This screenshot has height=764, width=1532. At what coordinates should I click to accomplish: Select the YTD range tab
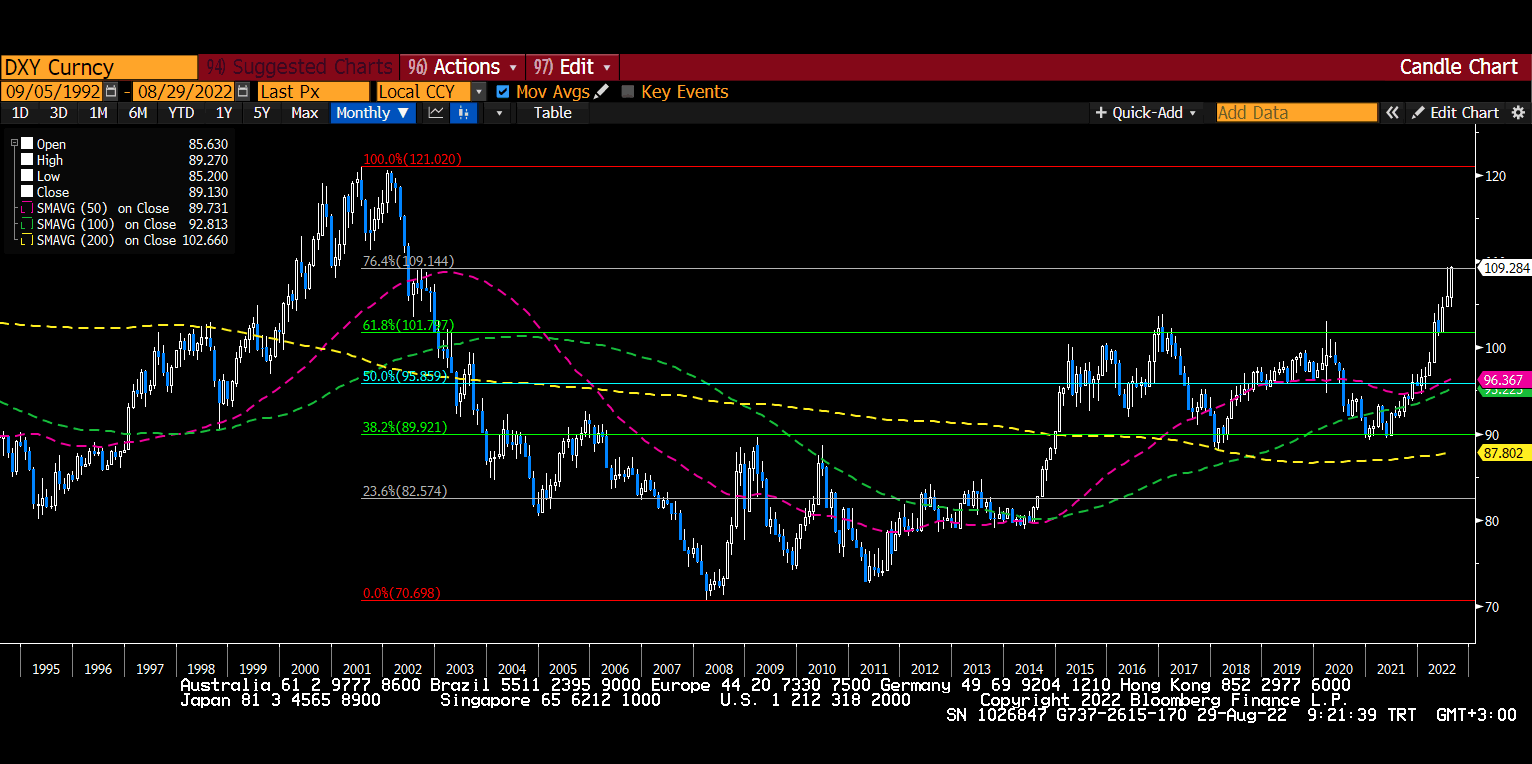click(181, 113)
